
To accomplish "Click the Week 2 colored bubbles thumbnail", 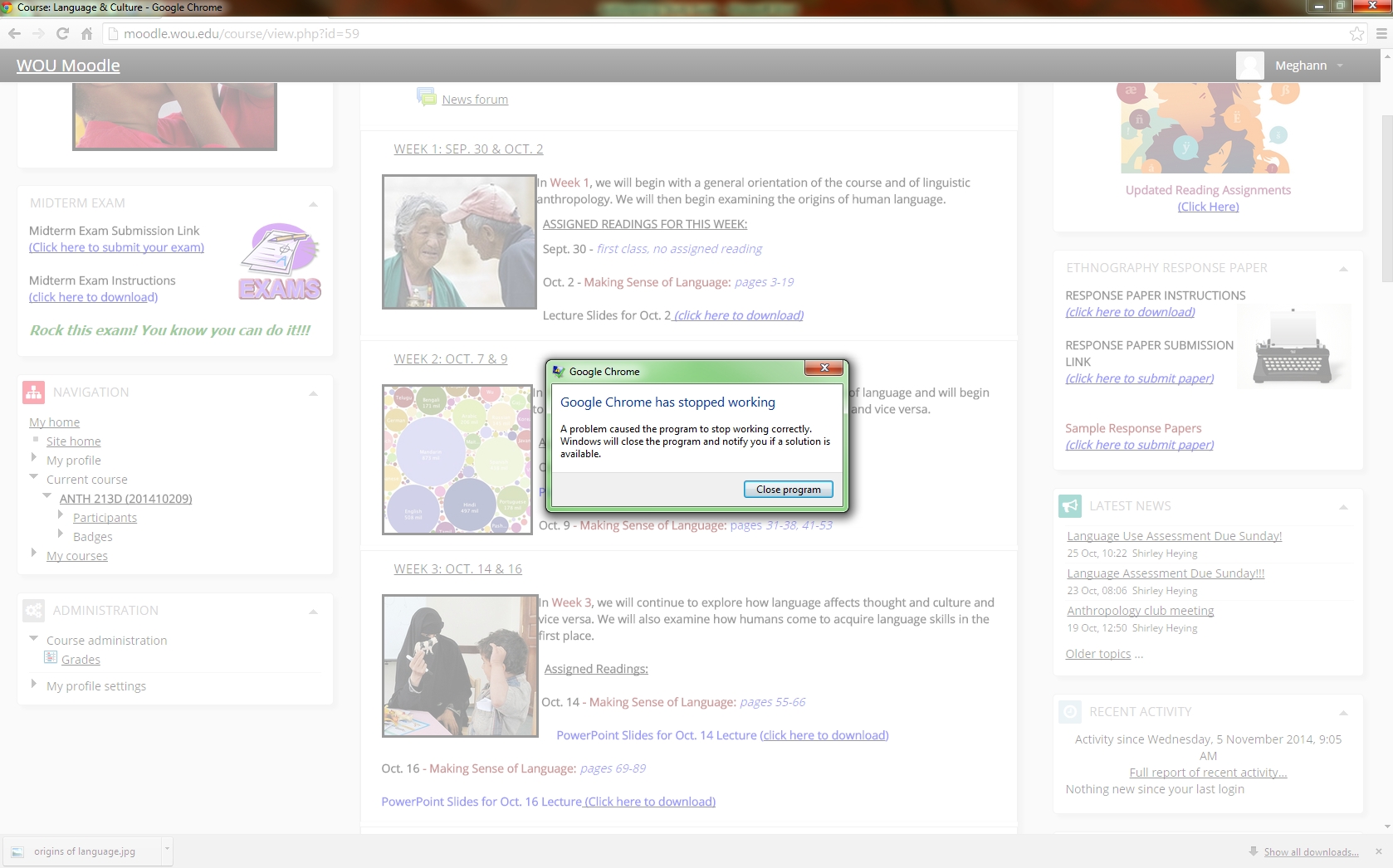I will [x=457, y=460].
